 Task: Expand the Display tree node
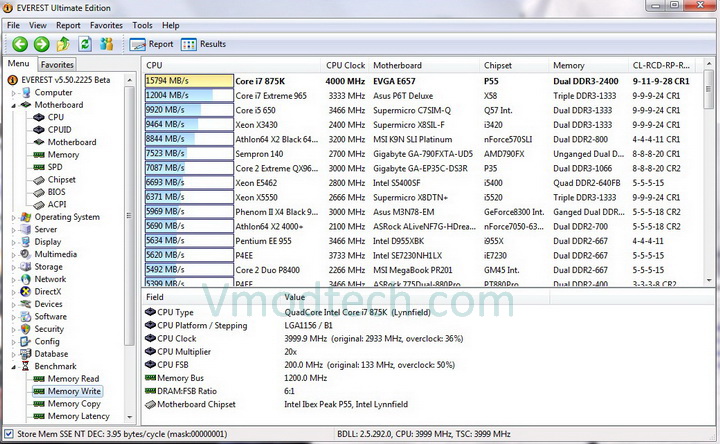(13, 242)
